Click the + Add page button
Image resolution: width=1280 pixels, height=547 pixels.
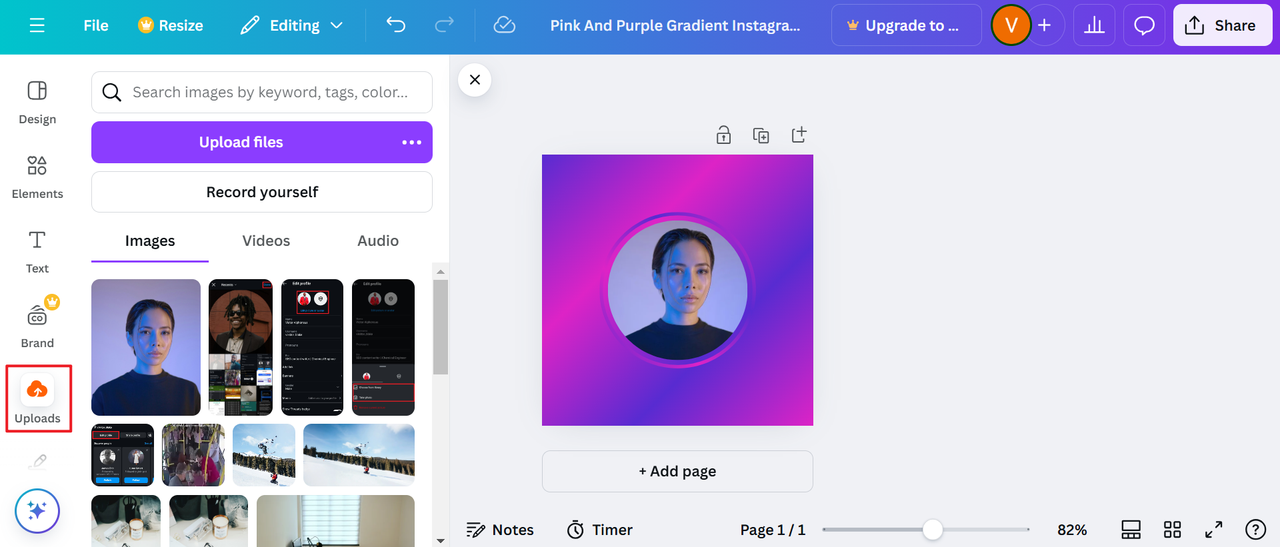[677, 471]
